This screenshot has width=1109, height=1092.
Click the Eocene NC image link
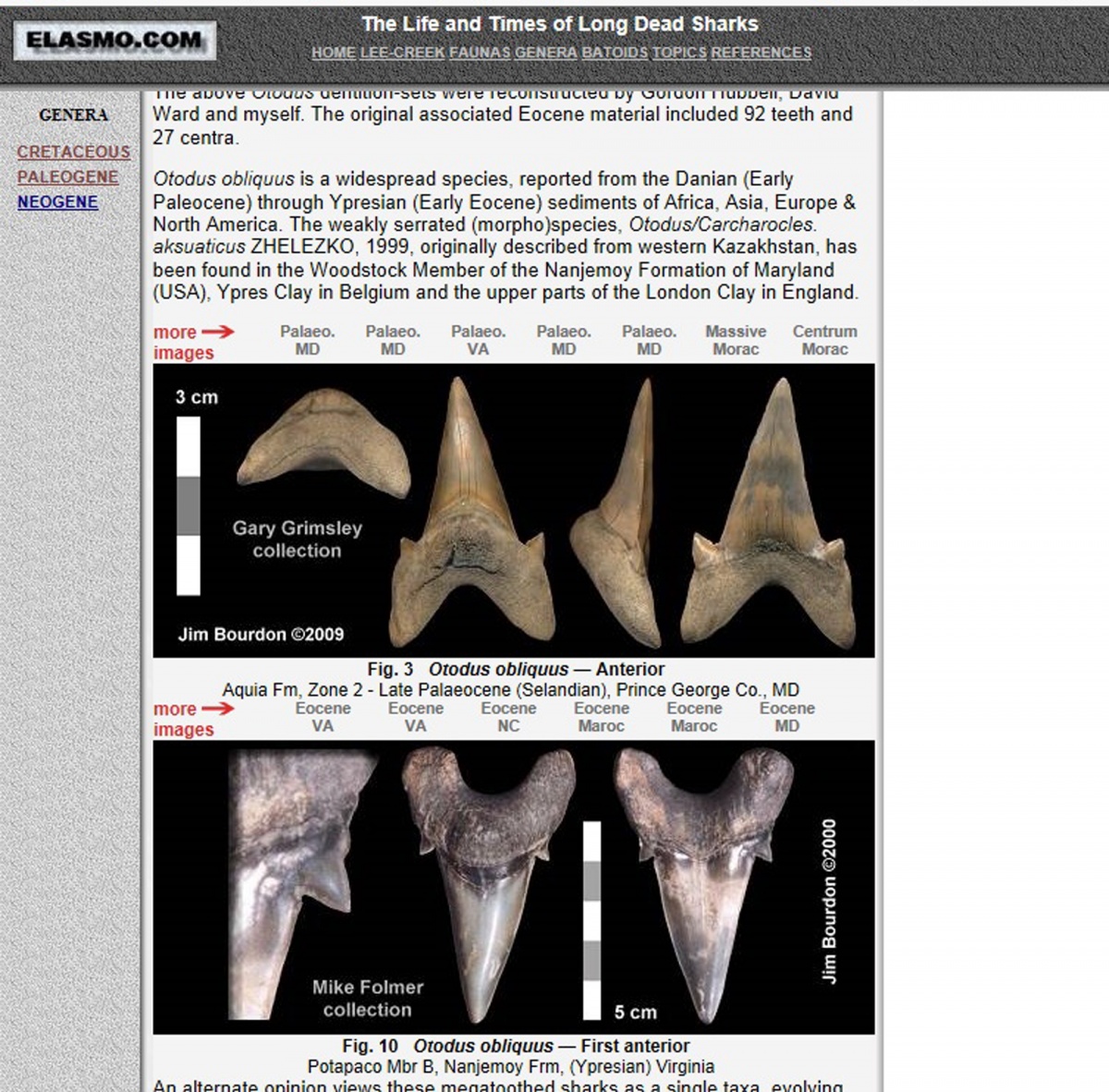point(508,717)
